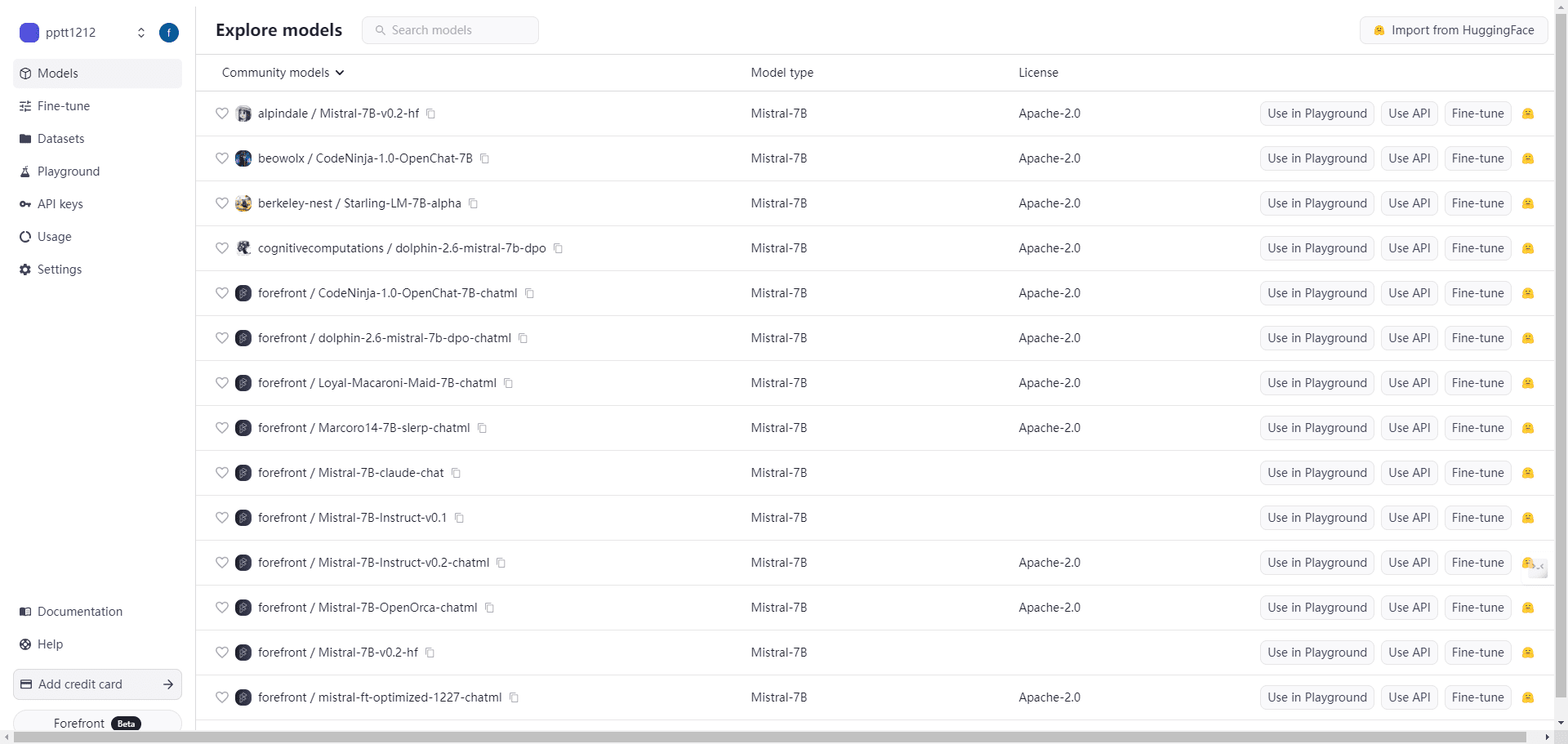
Task: Click the Forefront Beta badge
Action: click(x=126, y=724)
